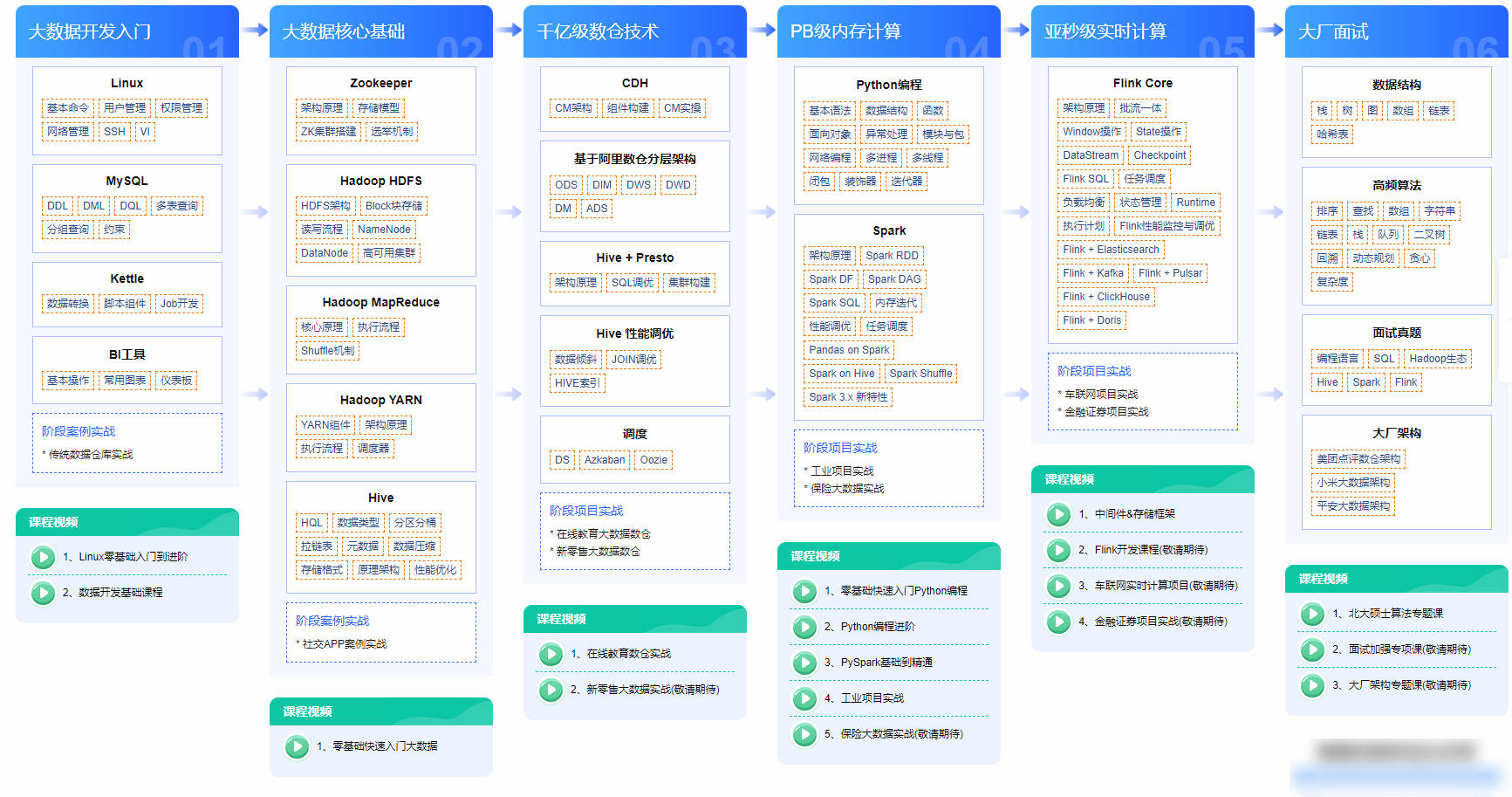Image resolution: width=1512 pixels, height=797 pixels.
Task: Click the 多表查询 tag under MySQL
Action: [x=177, y=206]
